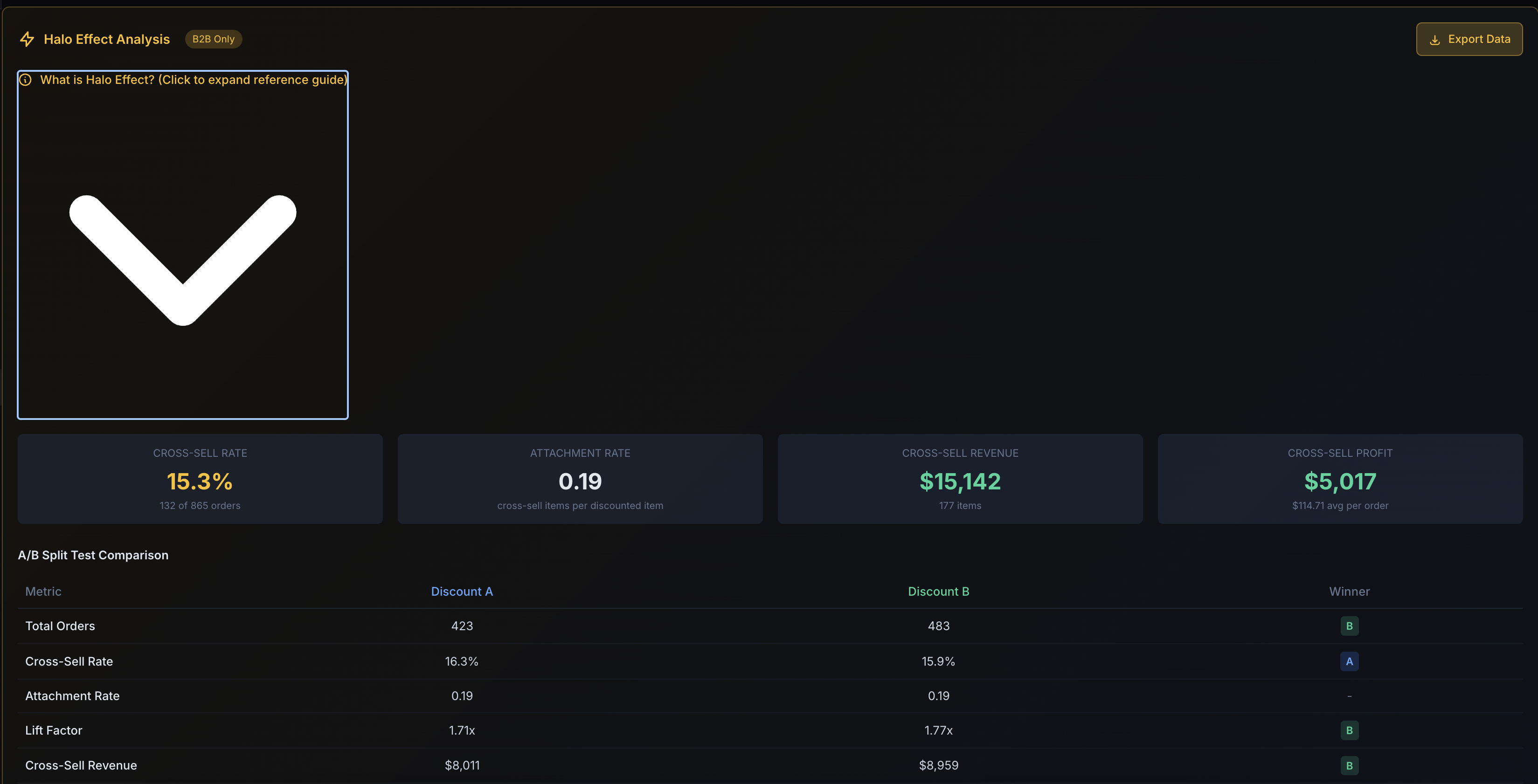Image resolution: width=1538 pixels, height=784 pixels.
Task: Click the Cross-Sell Revenue row label in table
Action: pyautogui.click(x=81, y=765)
